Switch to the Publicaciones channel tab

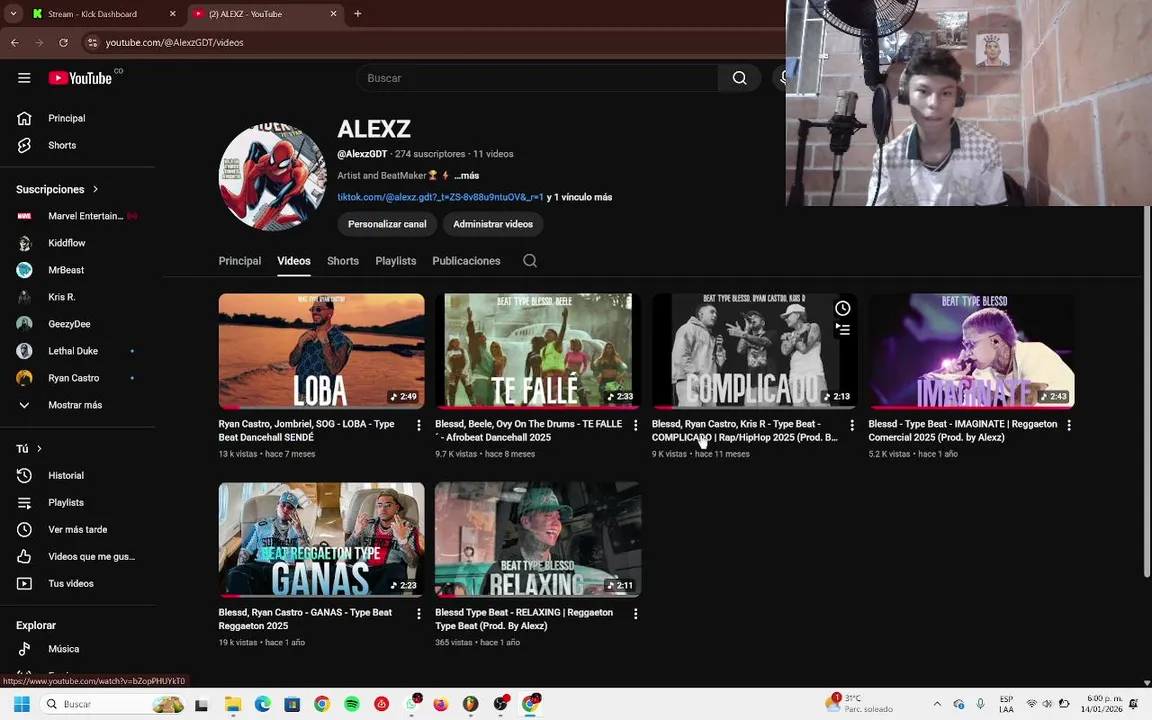(x=467, y=261)
